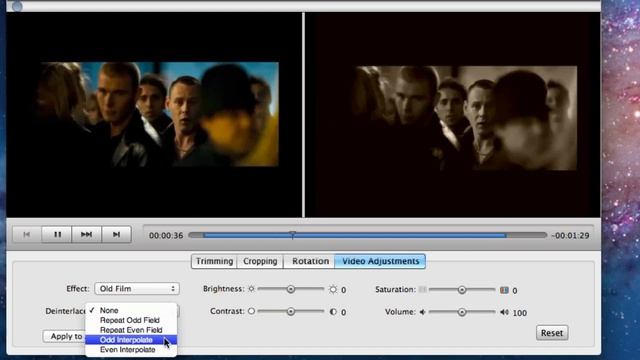Select Repeat Odd Field option
The width and height of the screenshot is (640, 360).
pos(131,320)
